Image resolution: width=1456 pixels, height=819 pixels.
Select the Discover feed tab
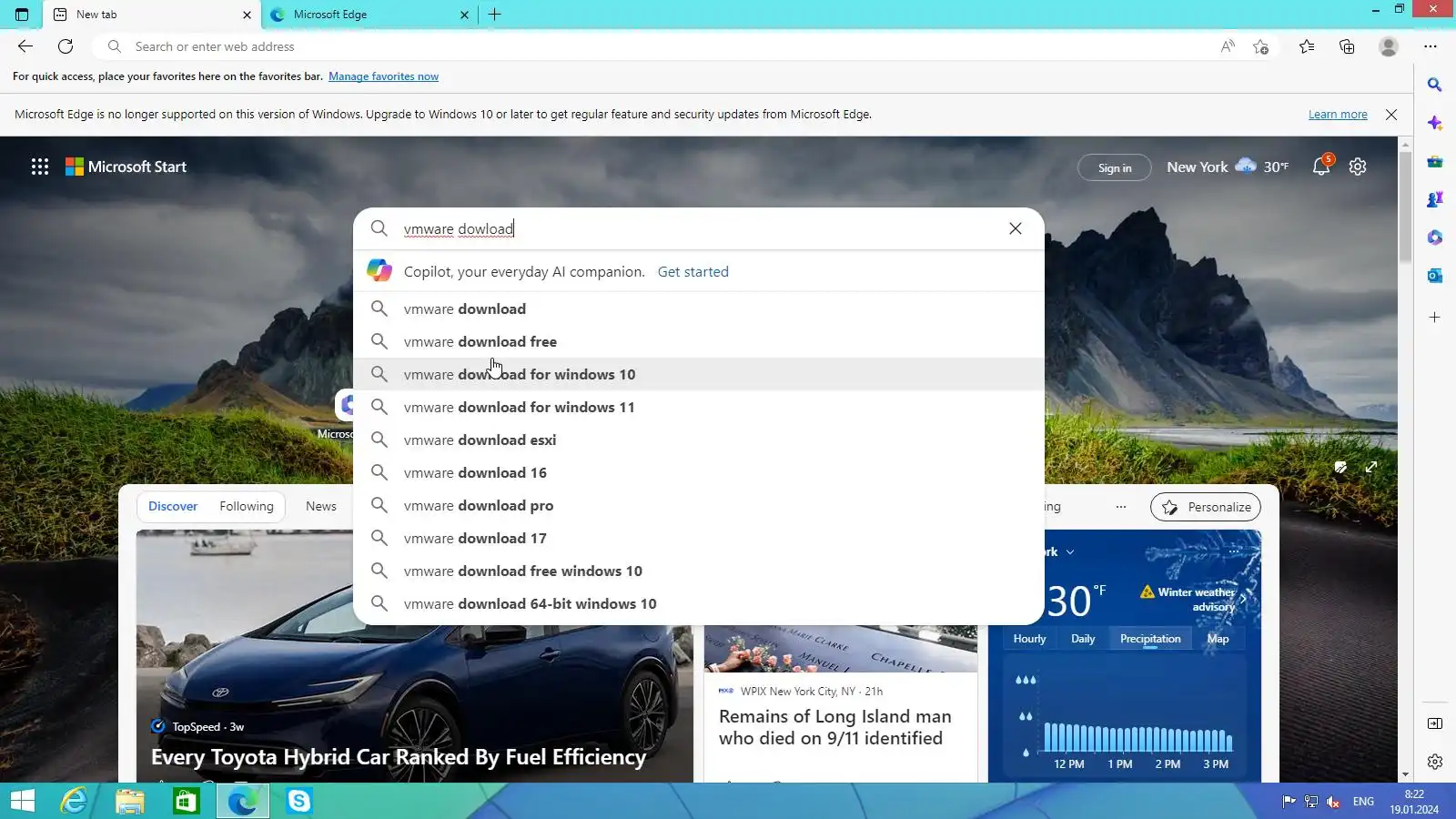[x=173, y=506]
